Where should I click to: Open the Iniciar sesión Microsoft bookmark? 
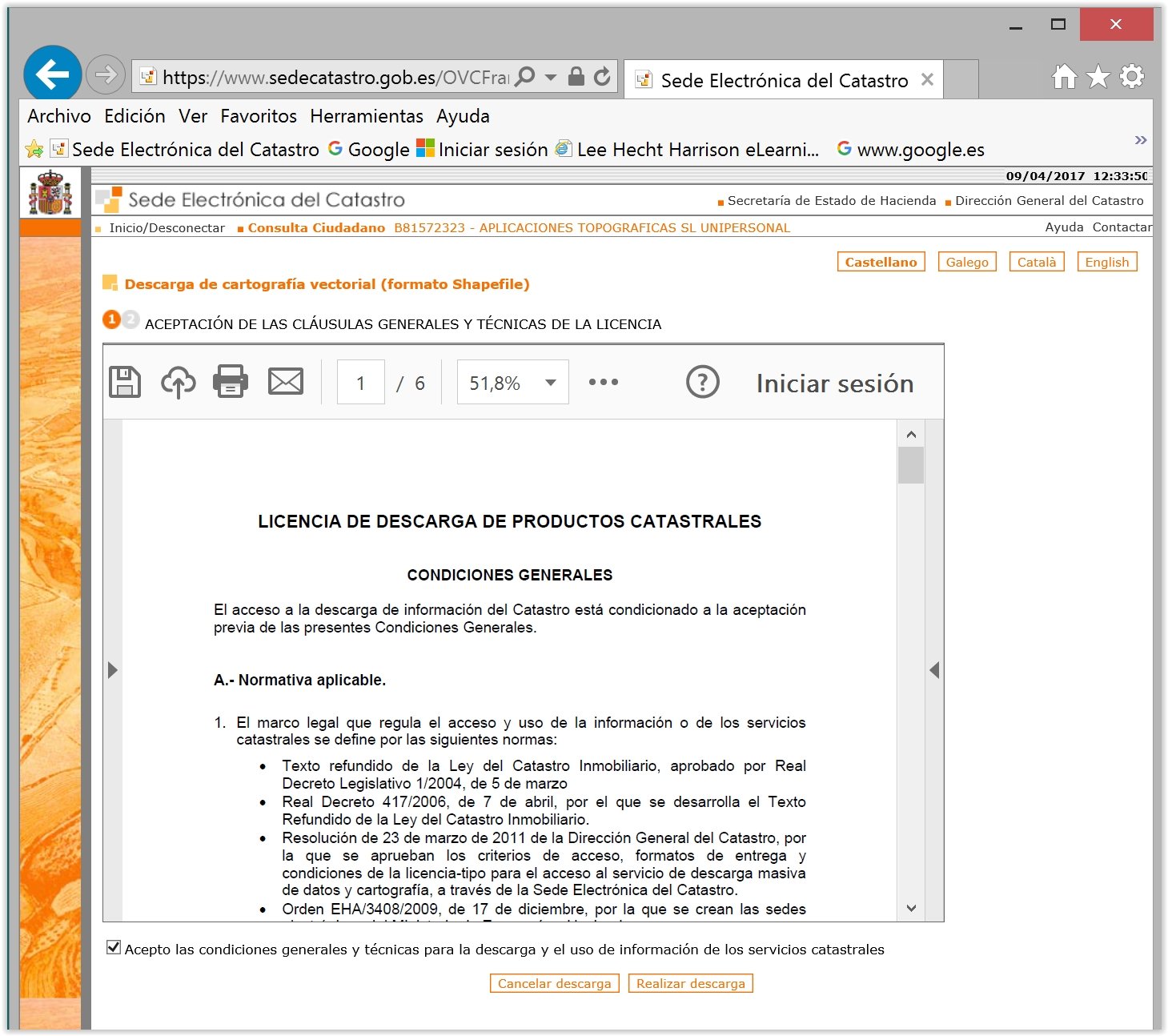[x=483, y=150]
